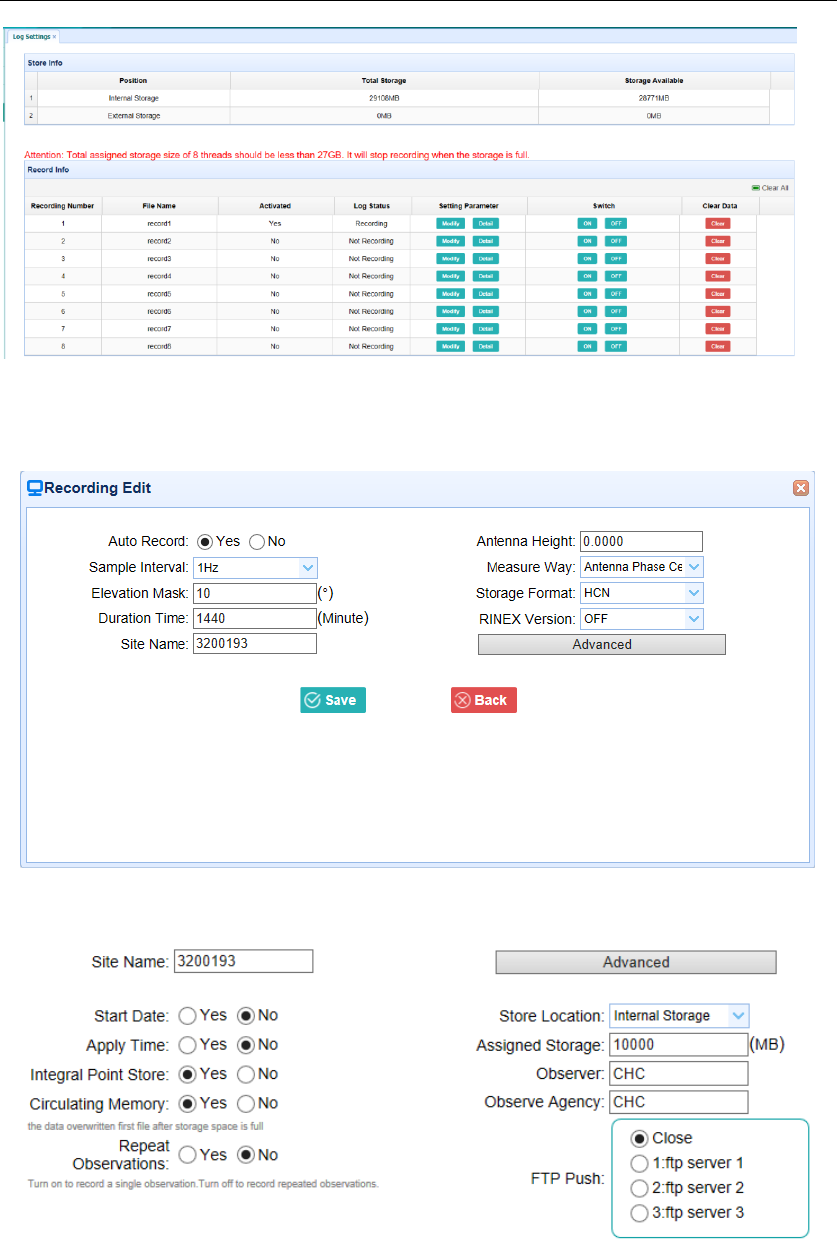
Task: Click file name record5
Action: click(158, 294)
